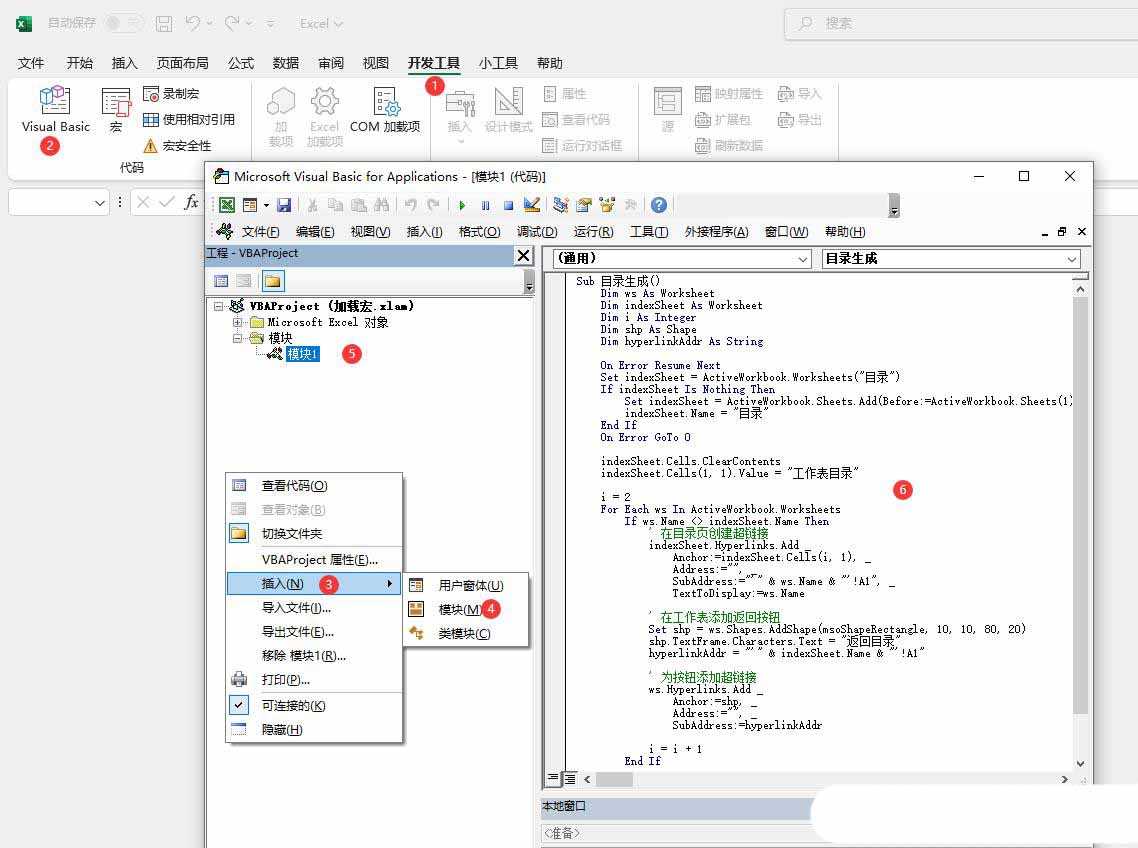Image resolution: width=1138 pixels, height=848 pixels.
Task: Click the Save icon in VBA toolbar
Action: tap(284, 205)
